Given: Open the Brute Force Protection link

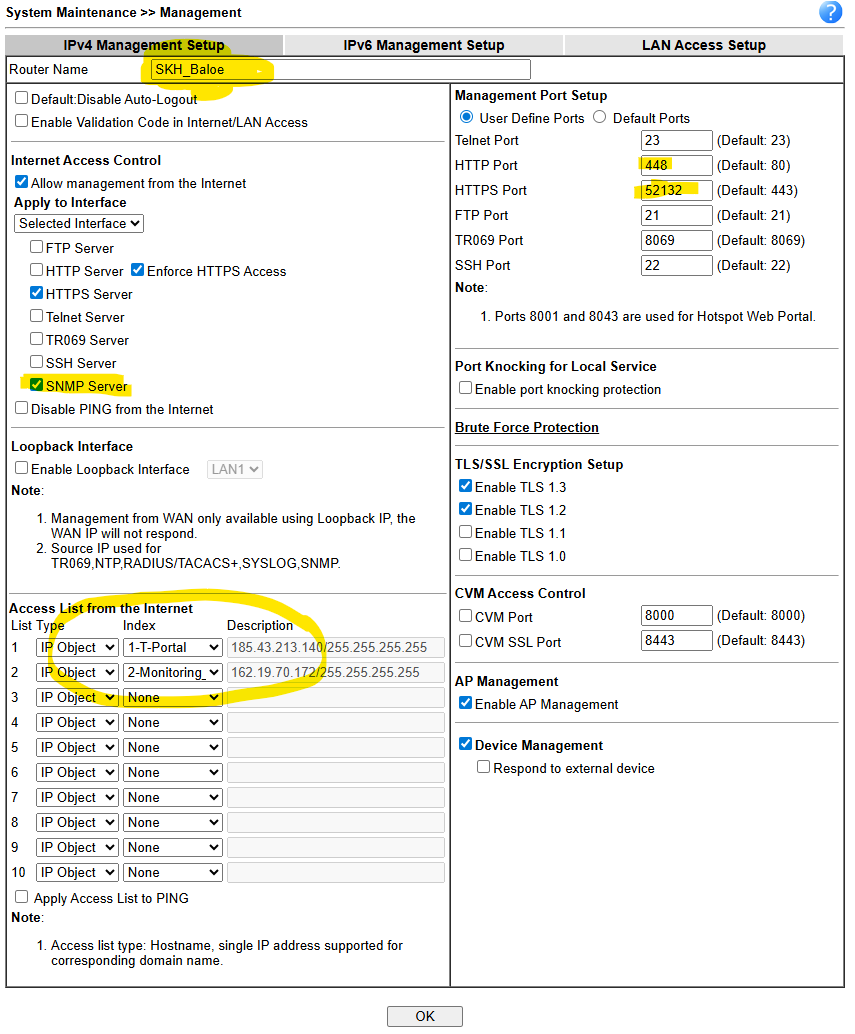Looking at the screenshot, I should tap(527, 427).
